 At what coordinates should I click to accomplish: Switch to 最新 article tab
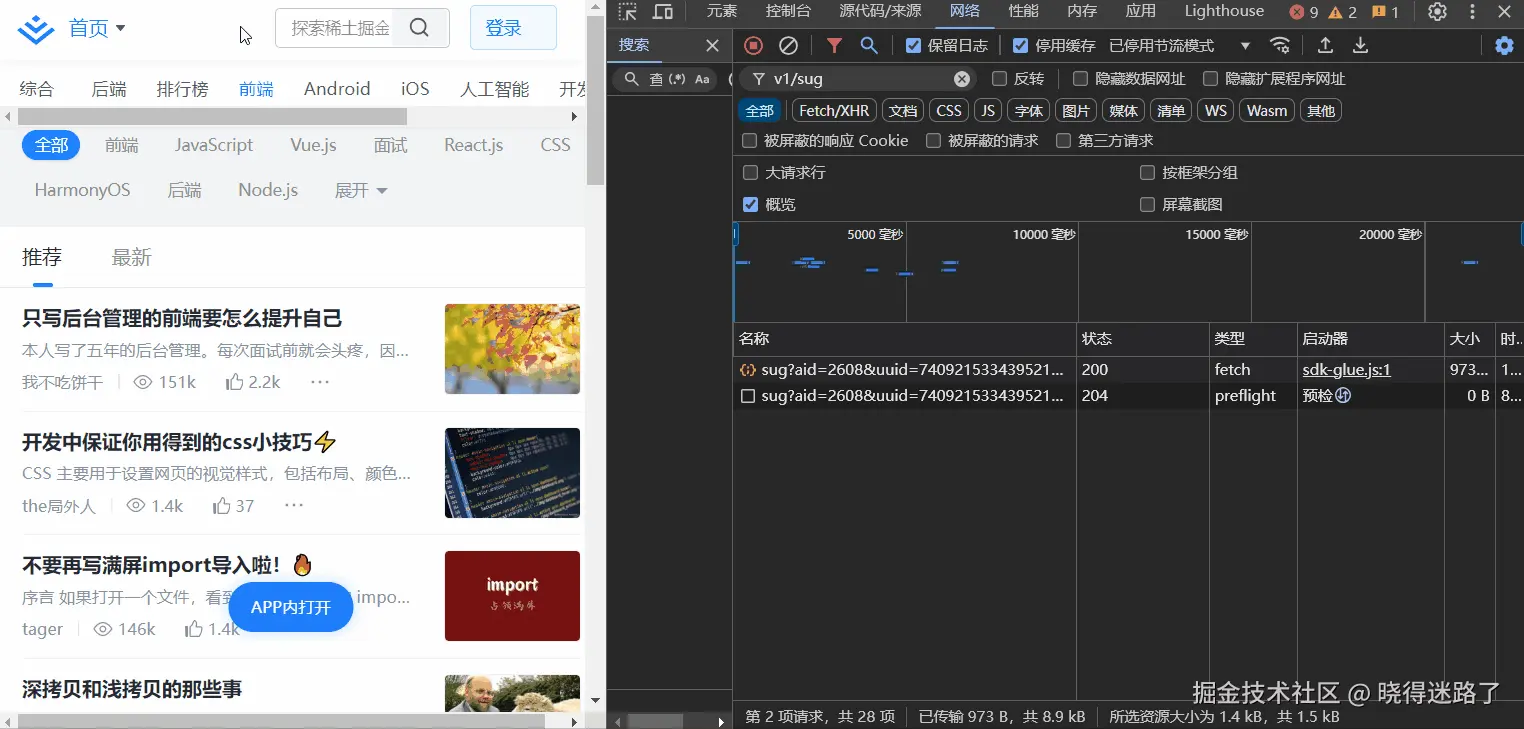tap(131, 258)
